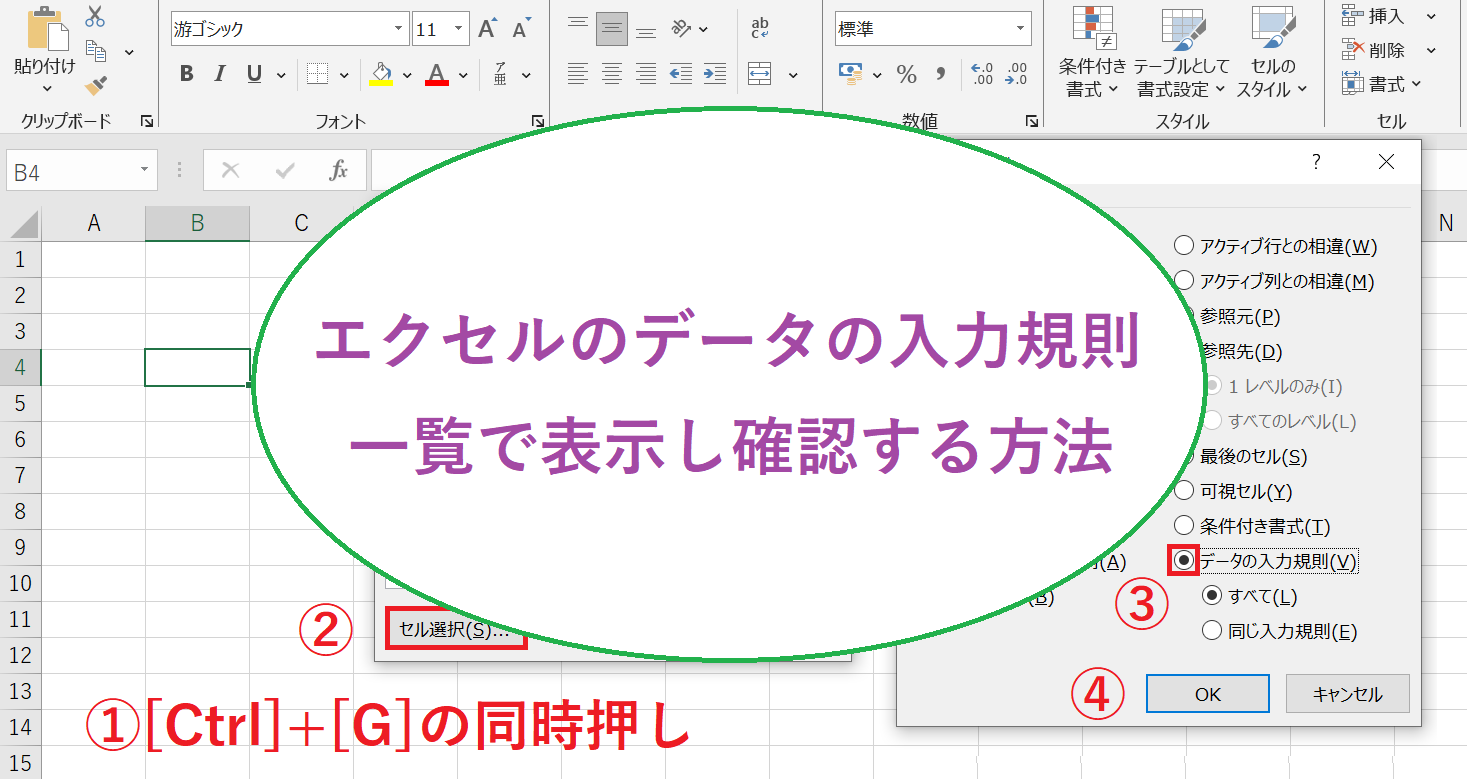
Task: Click the insert function fx icon
Action: click(x=339, y=171)
